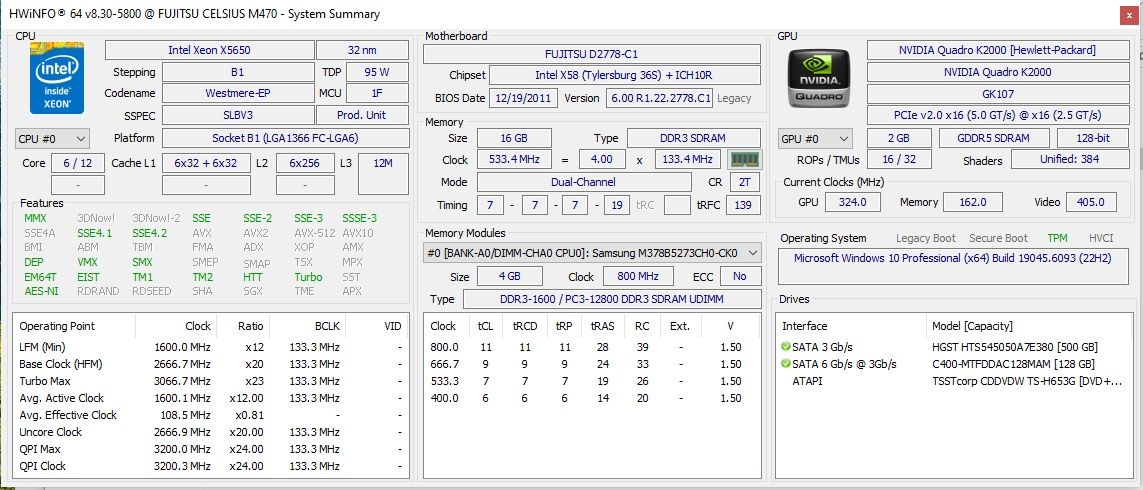Open the CPU #0 selector dropdown

point(52,139)
